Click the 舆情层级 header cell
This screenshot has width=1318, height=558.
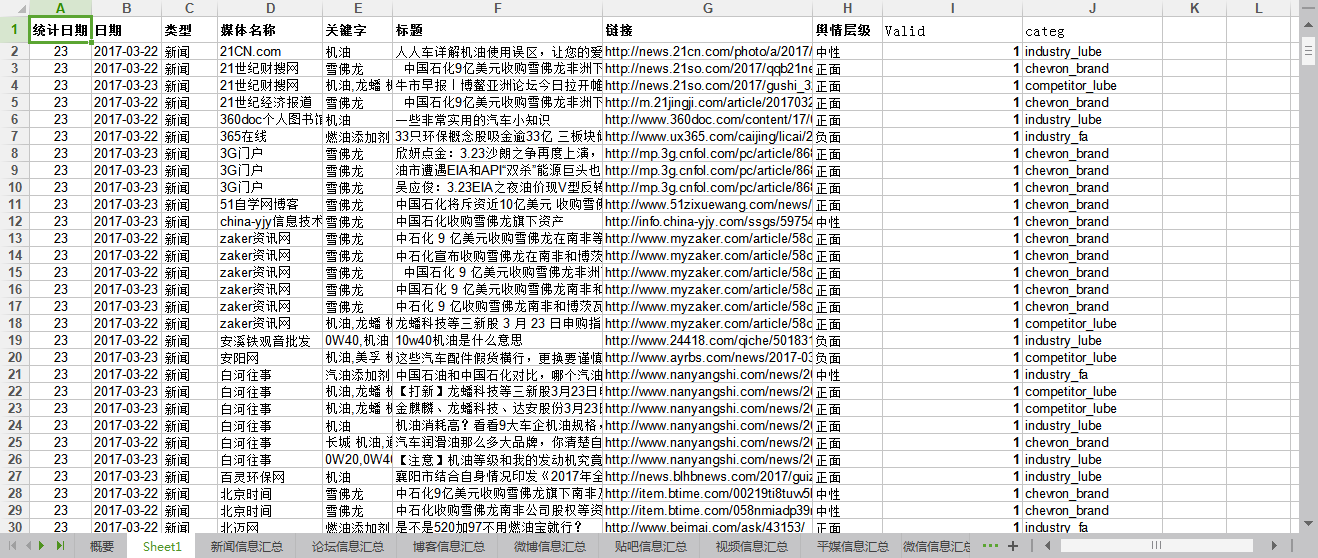tap(848, 30)
